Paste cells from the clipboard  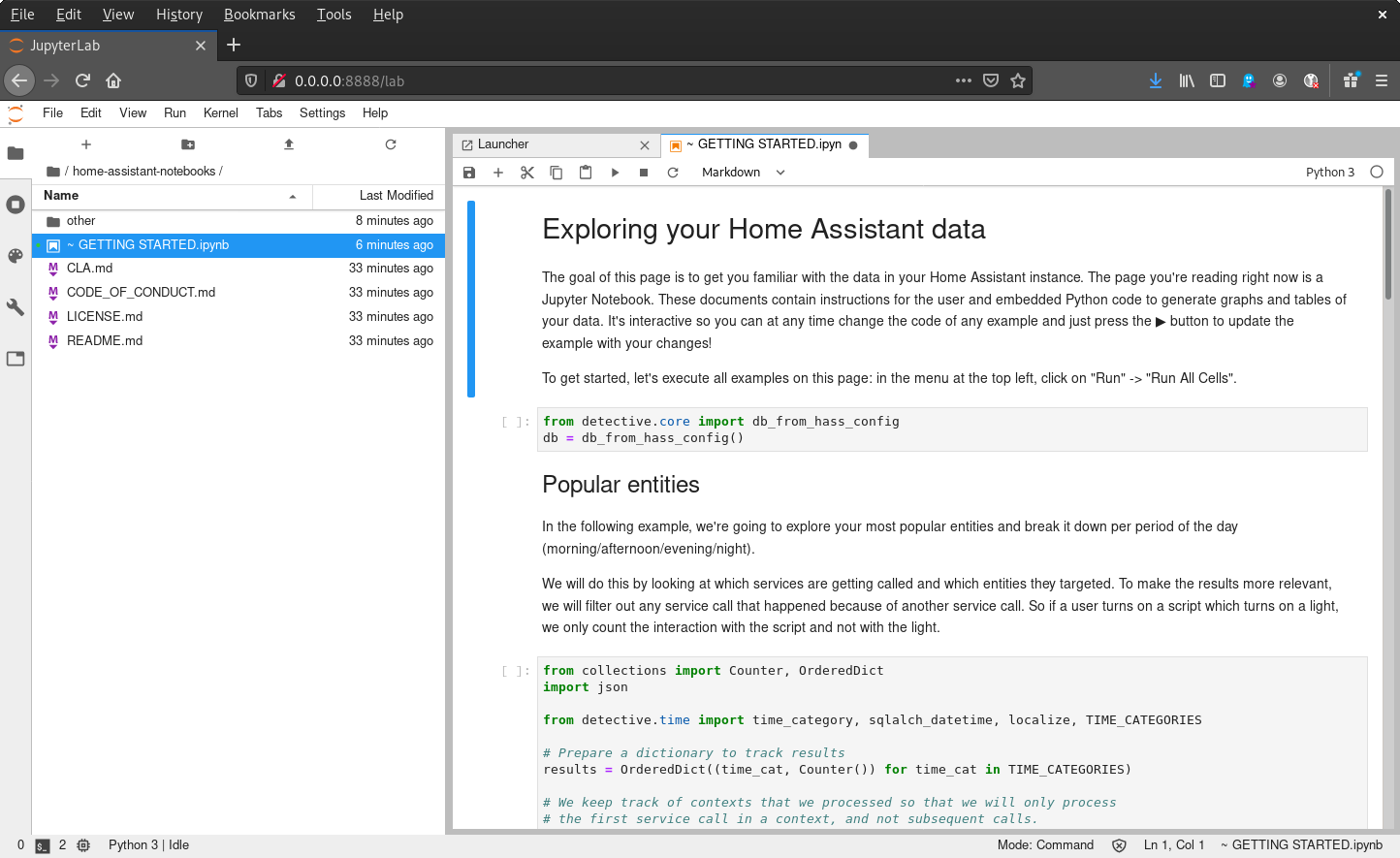tap(586, 173)
